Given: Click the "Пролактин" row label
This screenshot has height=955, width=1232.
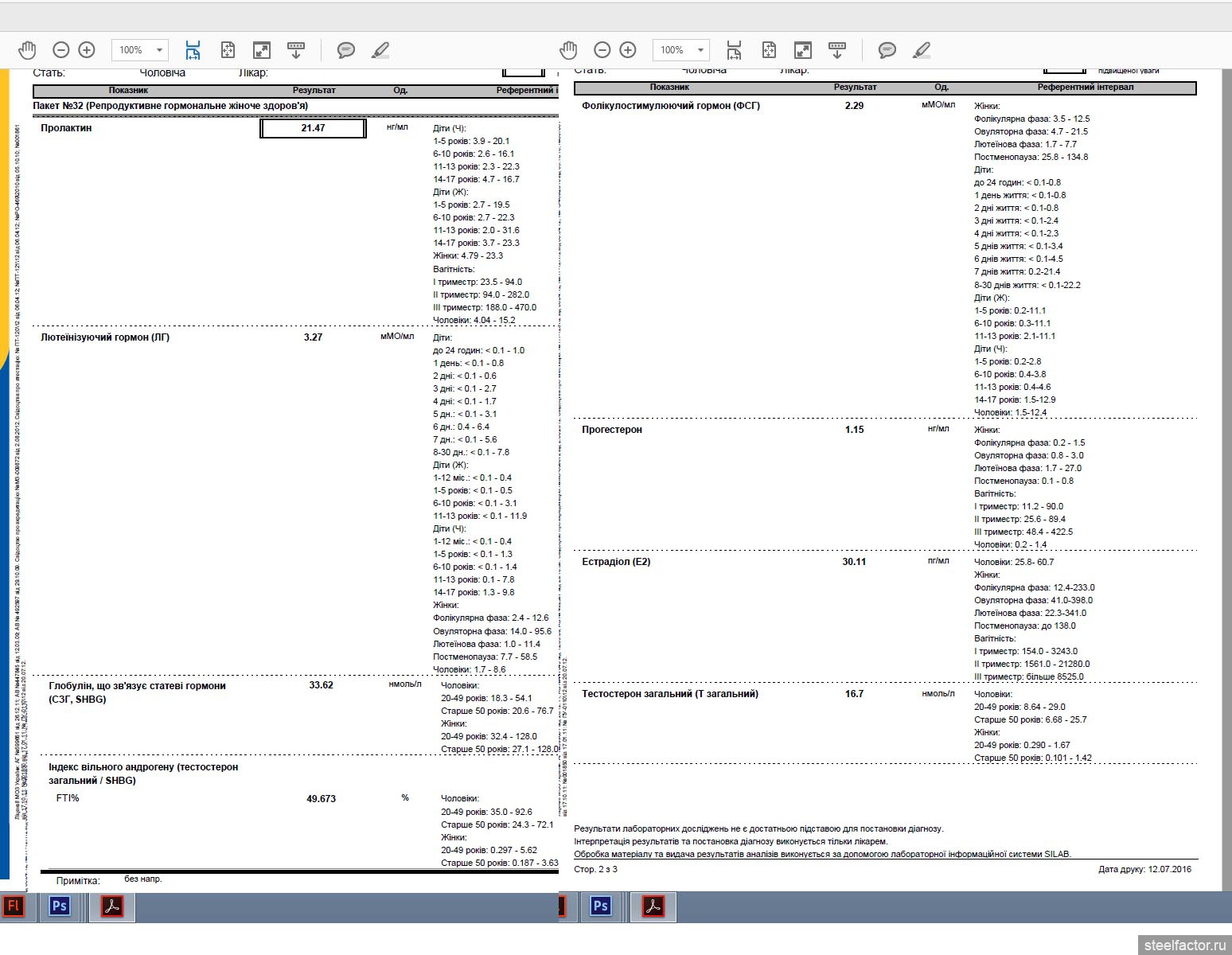Looking at the screenshot, I should (x=66, y=128).
